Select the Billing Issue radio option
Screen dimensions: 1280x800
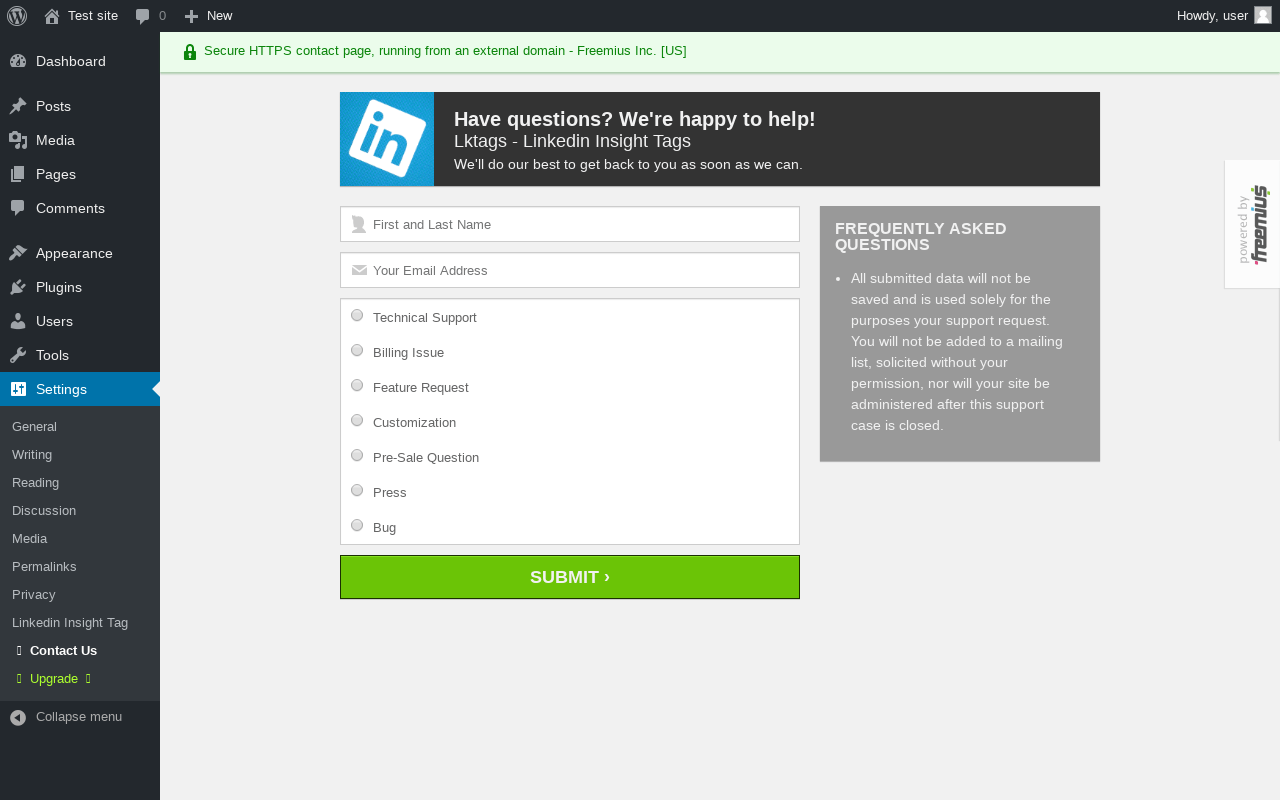click(x=357, y=350)
